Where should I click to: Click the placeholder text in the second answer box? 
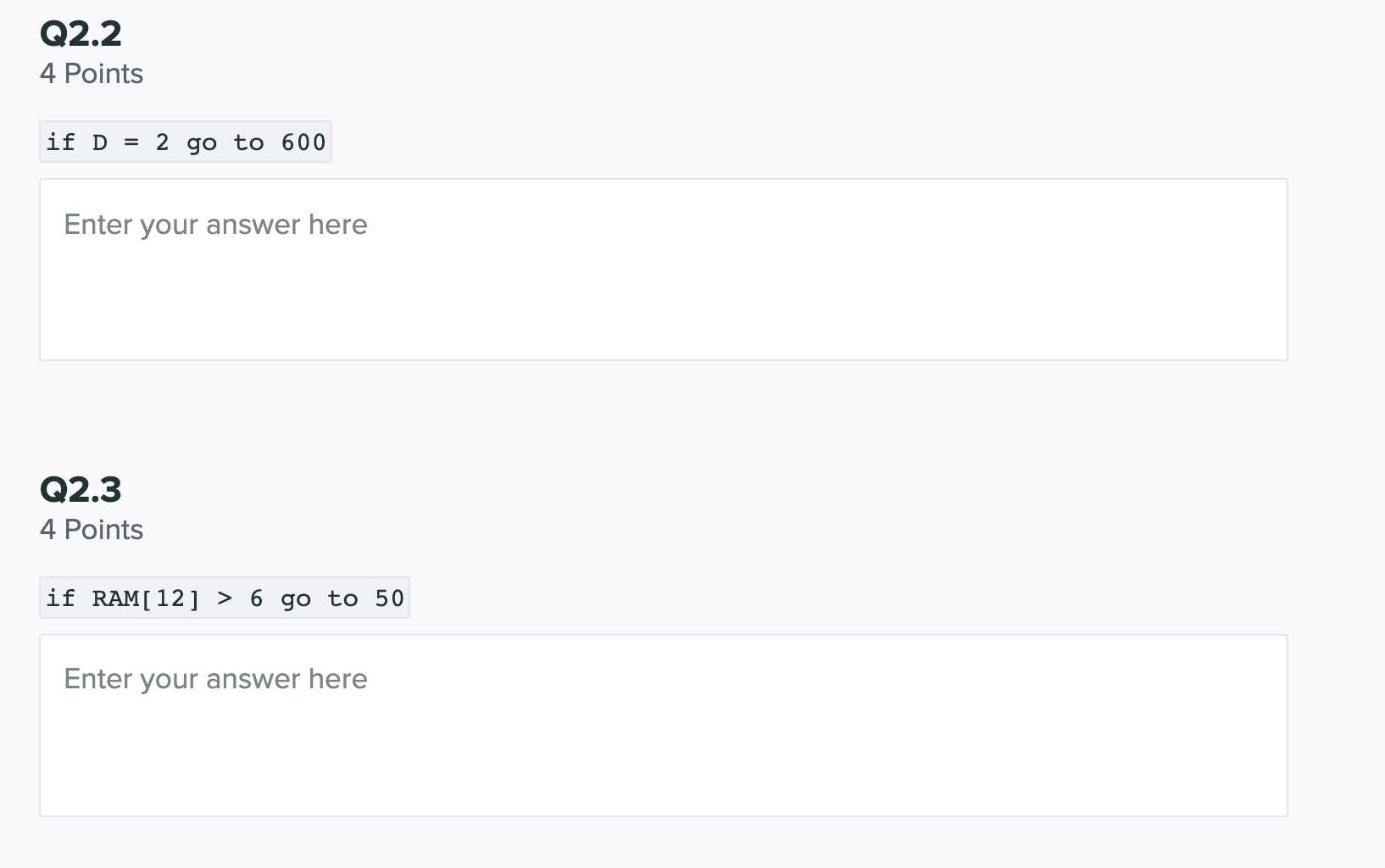215,678
